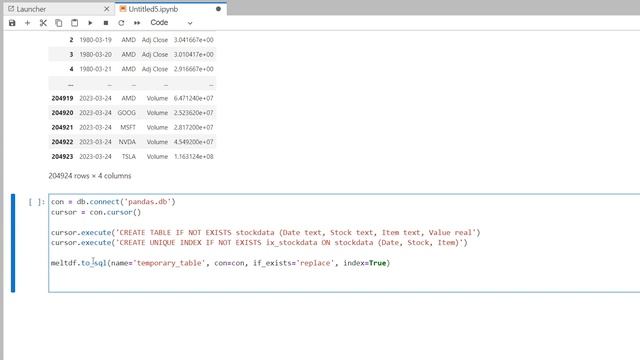Cut selected cell with scissors icon

[x=43, y=23]
